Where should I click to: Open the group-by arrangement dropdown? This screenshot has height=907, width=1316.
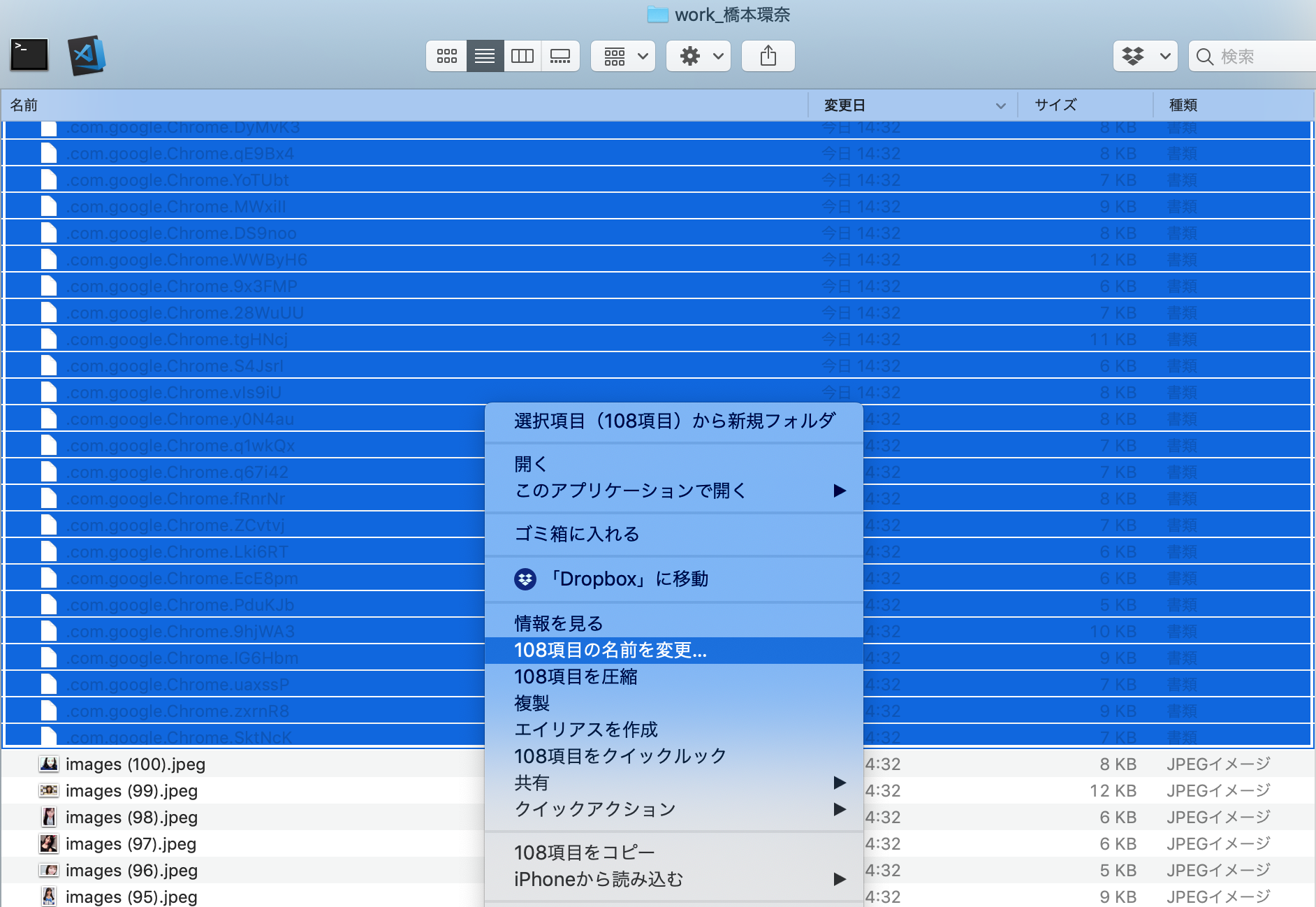[x=623, y=56]
